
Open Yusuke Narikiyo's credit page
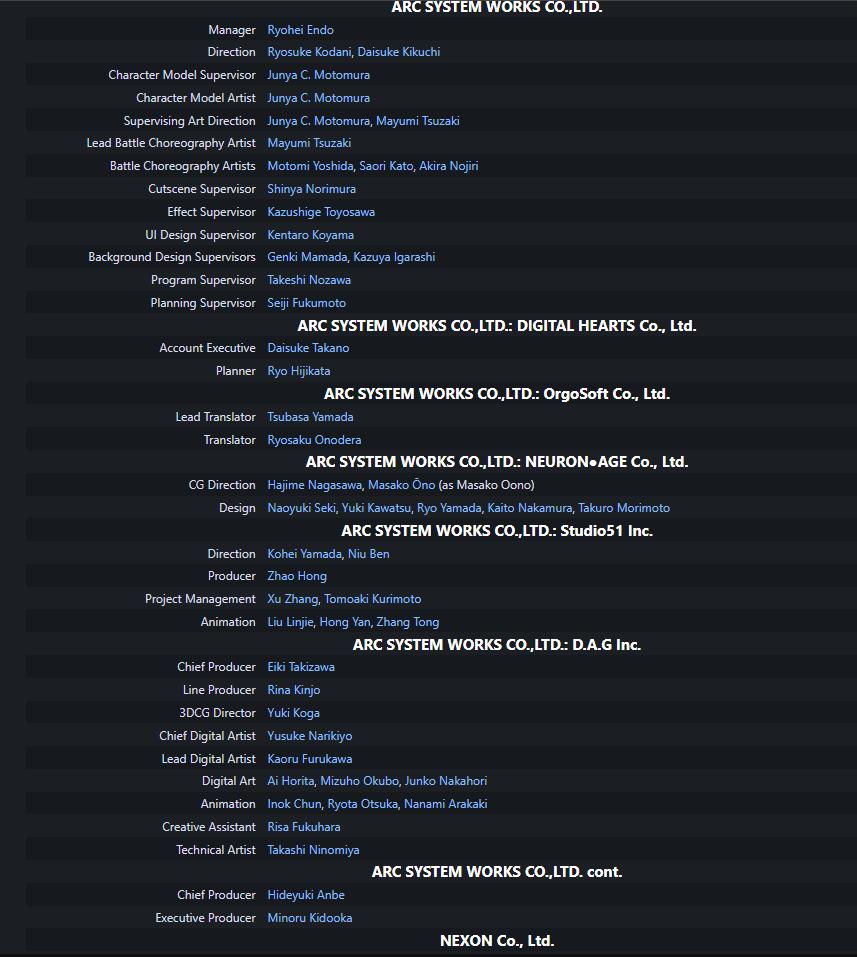click(x=309, y=736)
